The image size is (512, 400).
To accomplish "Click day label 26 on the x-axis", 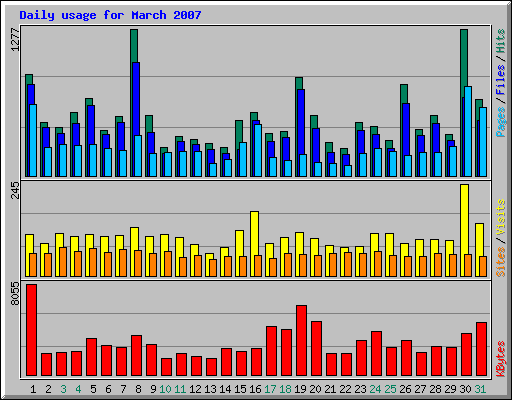I will tap(405, 389).
